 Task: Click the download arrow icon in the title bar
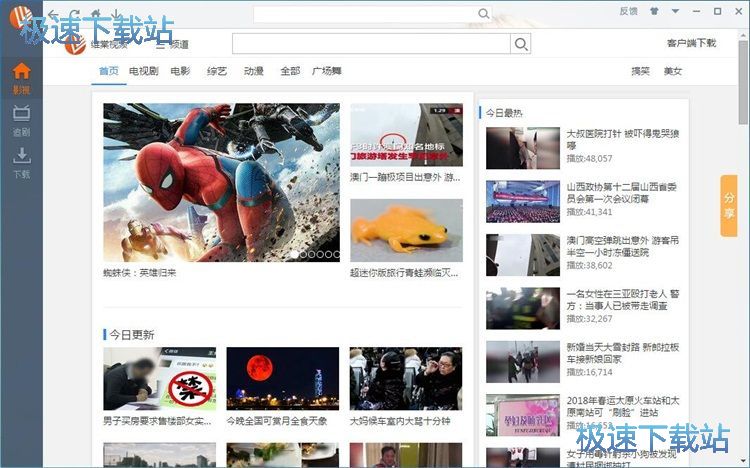click(x=116, y=14)
